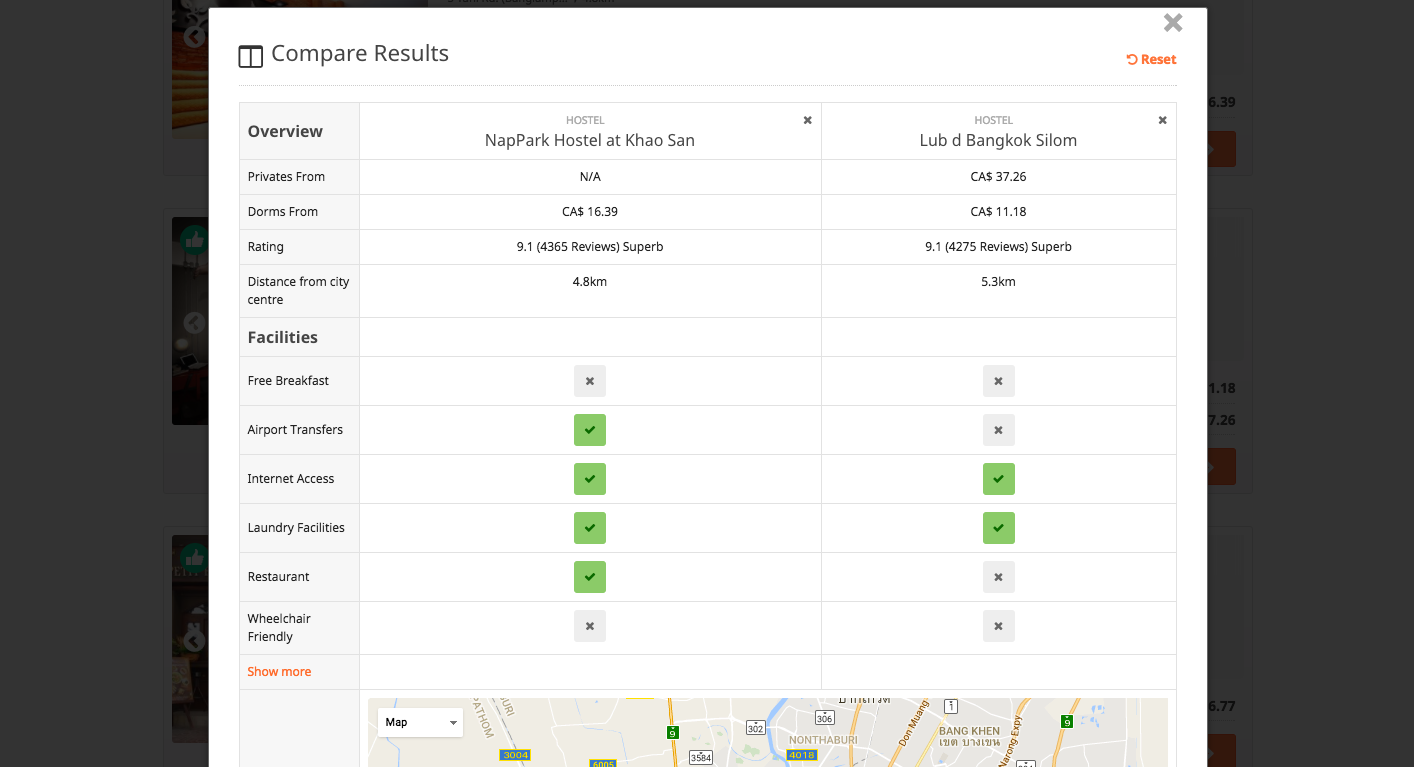
Task: Click the route 306 marker on the map
Action: pos(825,718)
